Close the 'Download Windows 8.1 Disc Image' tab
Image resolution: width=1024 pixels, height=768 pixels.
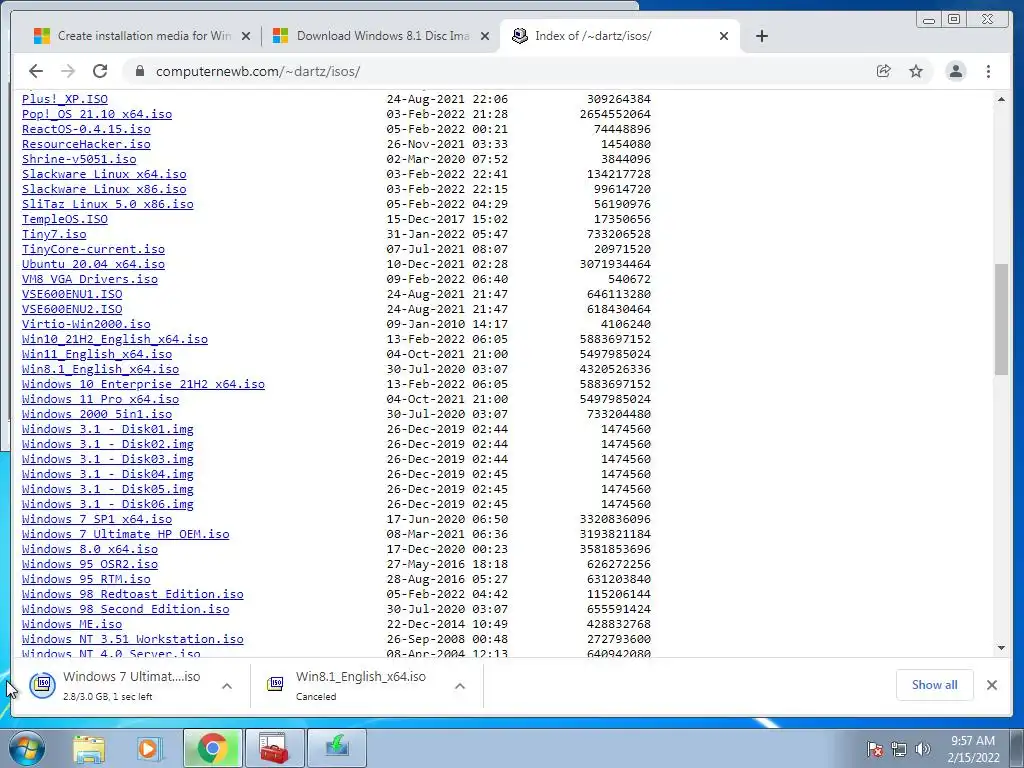point(485,36)
